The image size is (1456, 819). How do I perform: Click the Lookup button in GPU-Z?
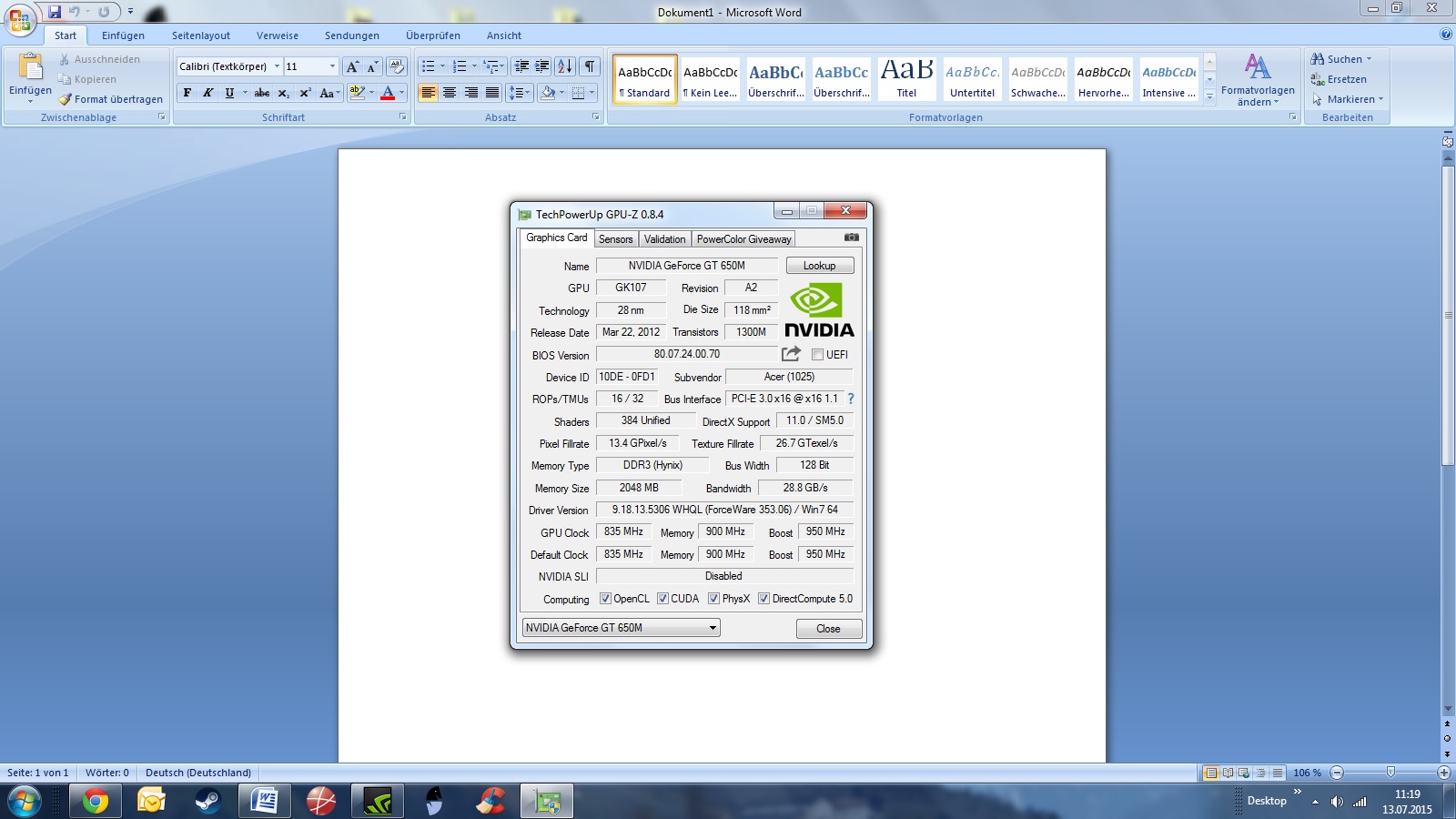click(x=820, y=266)
